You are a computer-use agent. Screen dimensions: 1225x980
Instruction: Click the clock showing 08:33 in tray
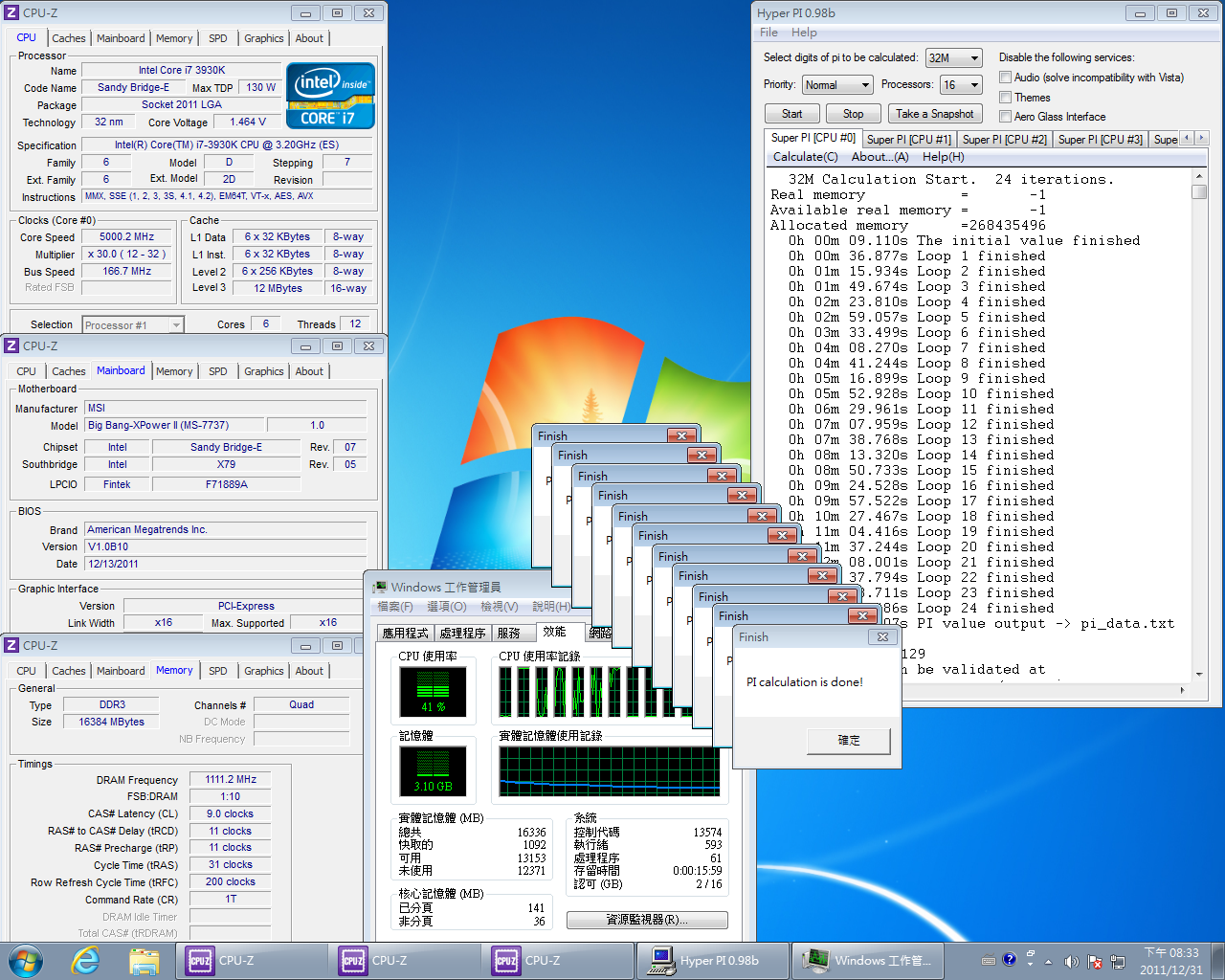click(1171, 961)
